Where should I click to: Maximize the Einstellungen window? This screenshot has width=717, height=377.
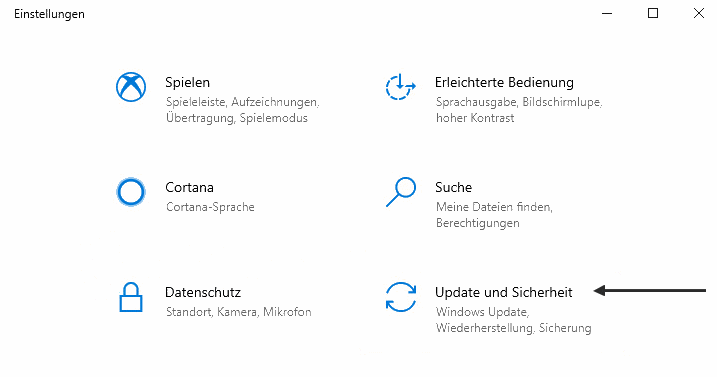[x=653, y=13]
